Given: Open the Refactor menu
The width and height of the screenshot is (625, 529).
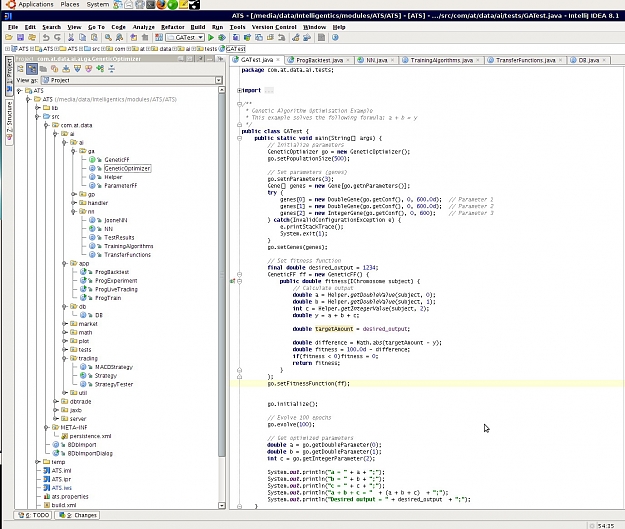Looking at the screenshot, I should pyautogui.click(x=173, y=27).
